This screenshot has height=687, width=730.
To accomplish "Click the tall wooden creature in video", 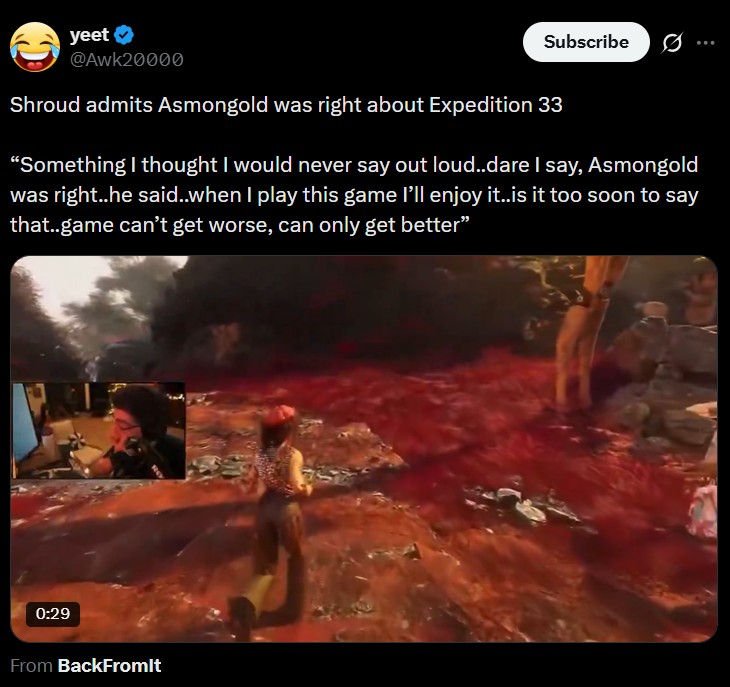I will 583,330.
